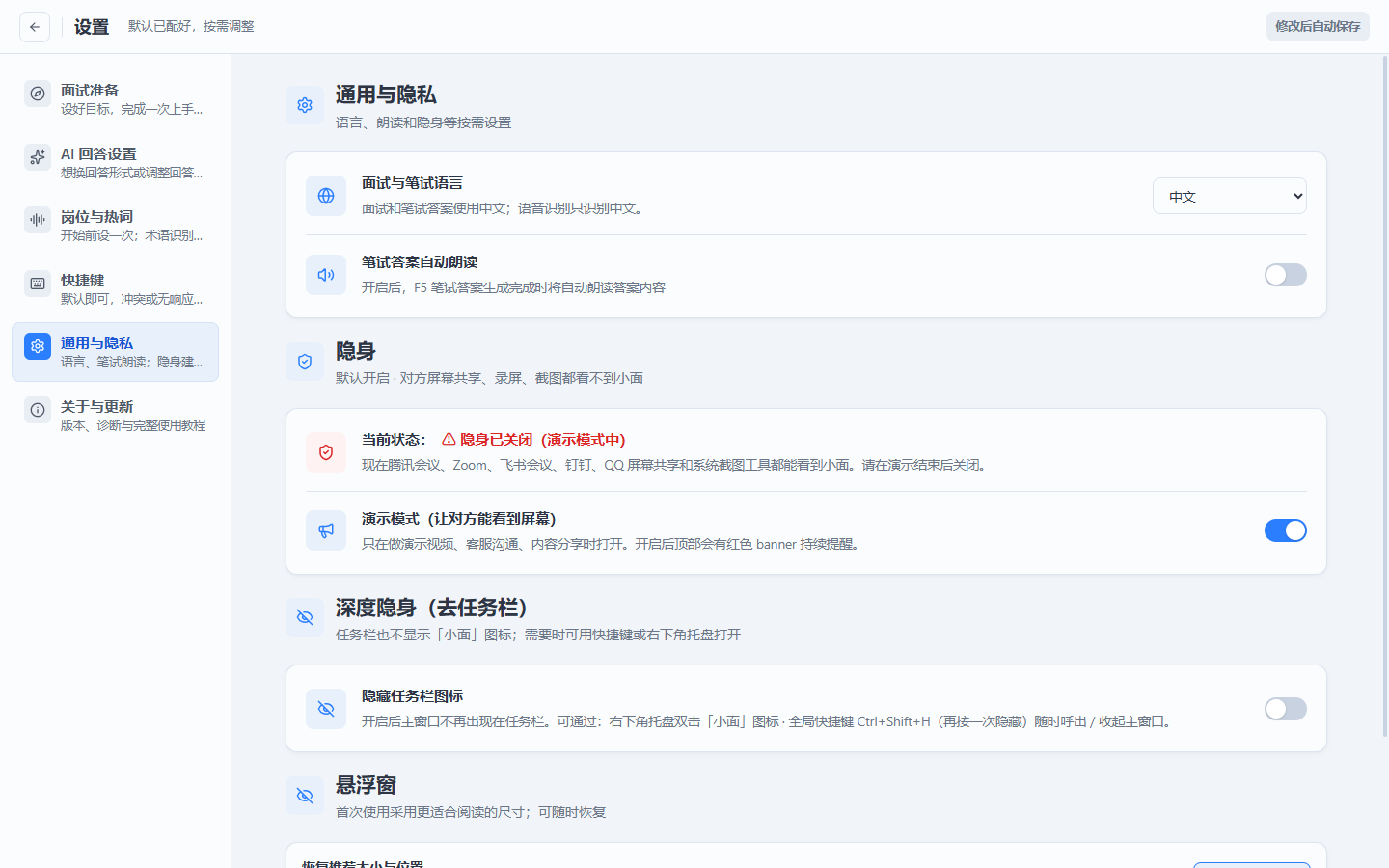
Task: Open AI 回答设置 section
Action: click(x=116, y=163)
